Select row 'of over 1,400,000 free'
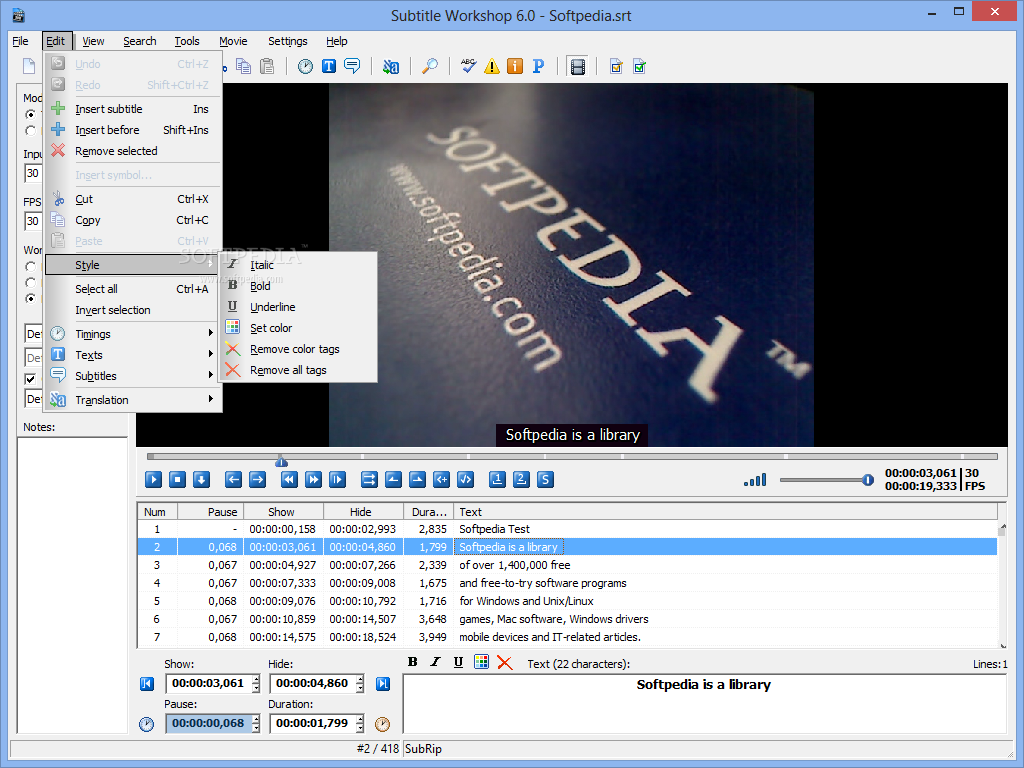Viewport: 1024px width, 768px height. [567, 565]
